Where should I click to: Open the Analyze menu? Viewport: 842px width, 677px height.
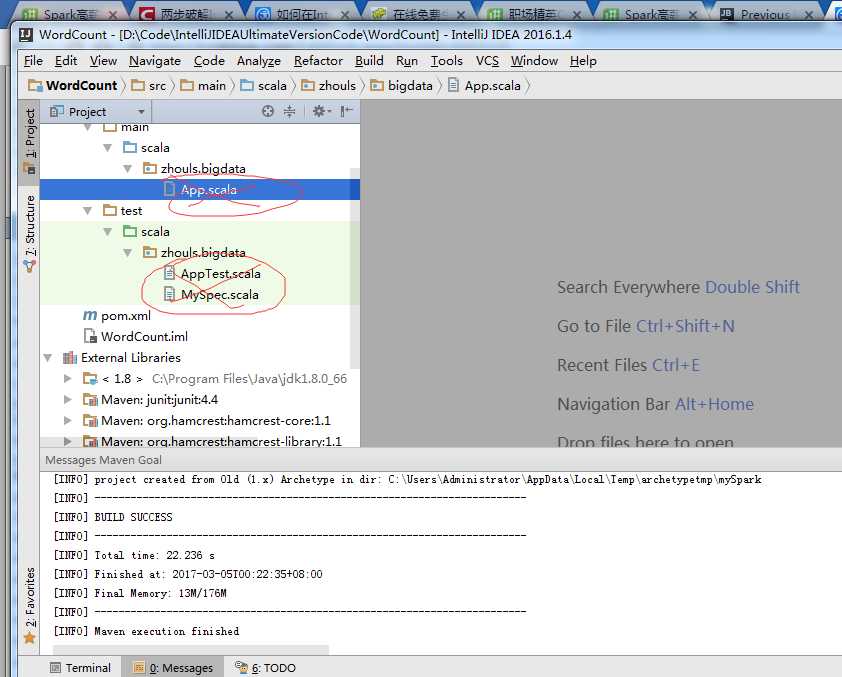259,61
